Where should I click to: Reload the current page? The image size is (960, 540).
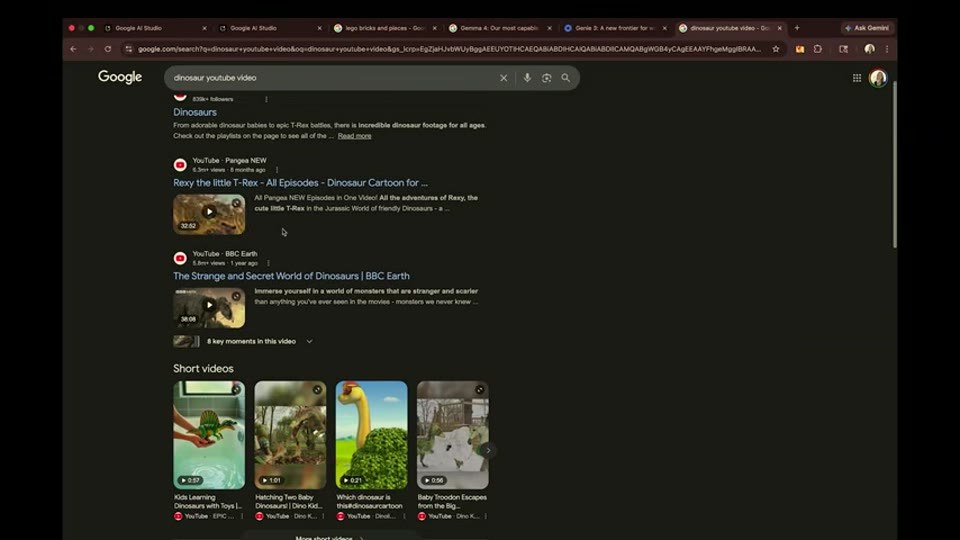108,49
